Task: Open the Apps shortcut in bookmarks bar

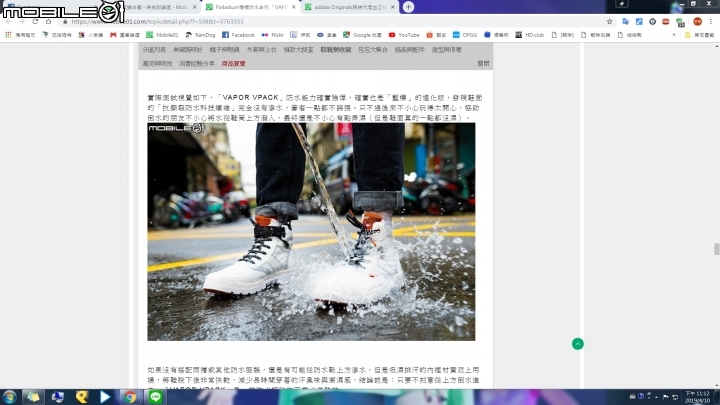Action: [x=21, y=35]
